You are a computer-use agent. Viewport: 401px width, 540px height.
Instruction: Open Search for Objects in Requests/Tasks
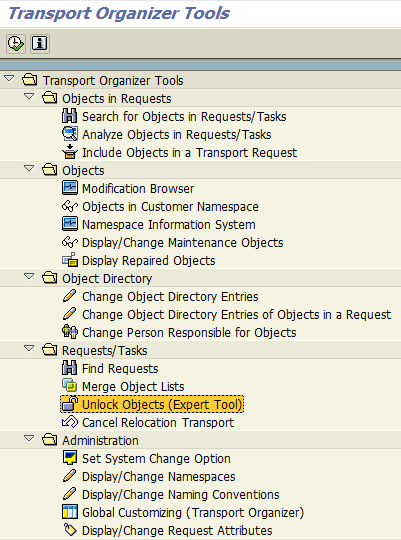coord(184,117)
